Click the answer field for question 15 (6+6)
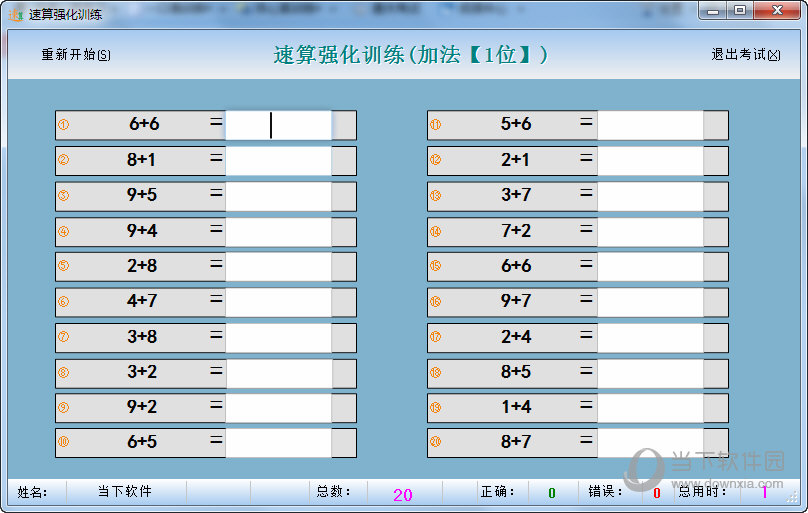 click(651, 267)
